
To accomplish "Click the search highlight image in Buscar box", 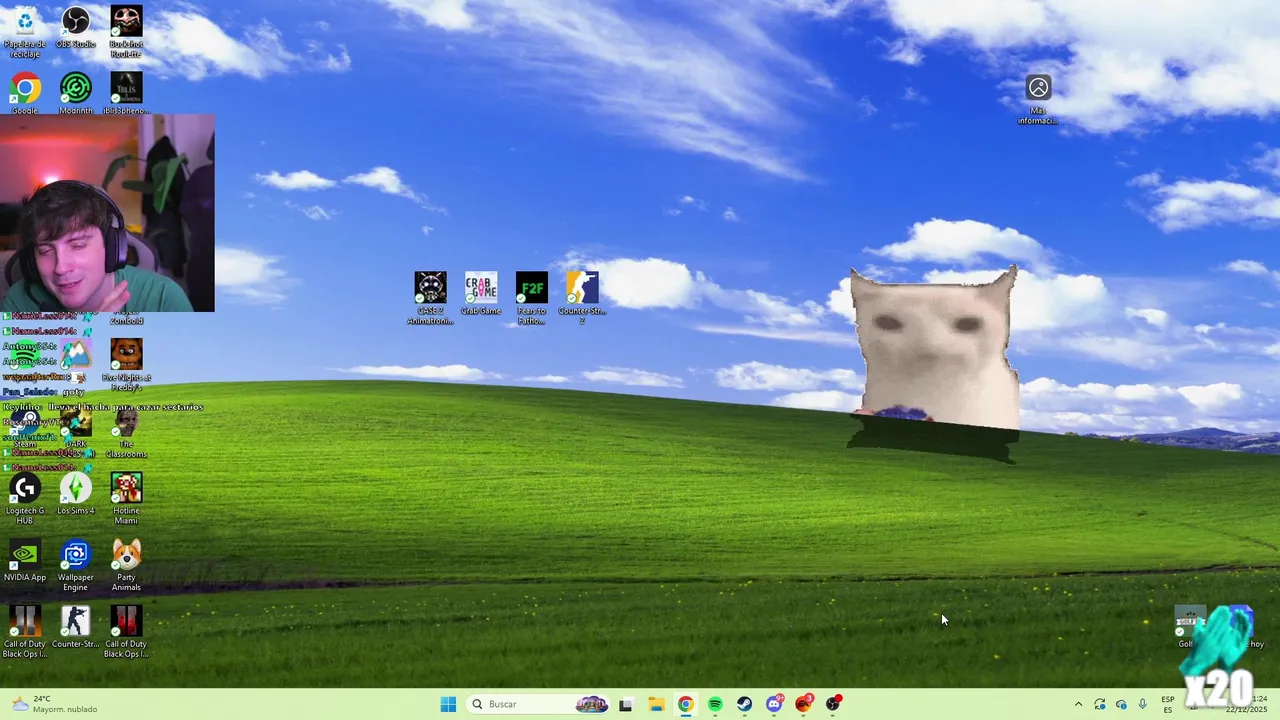I will (591, 704).
